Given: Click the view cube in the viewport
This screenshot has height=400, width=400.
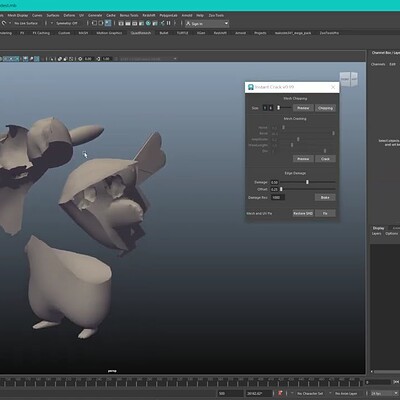Looking at the screenshot, I should point(349,79).
